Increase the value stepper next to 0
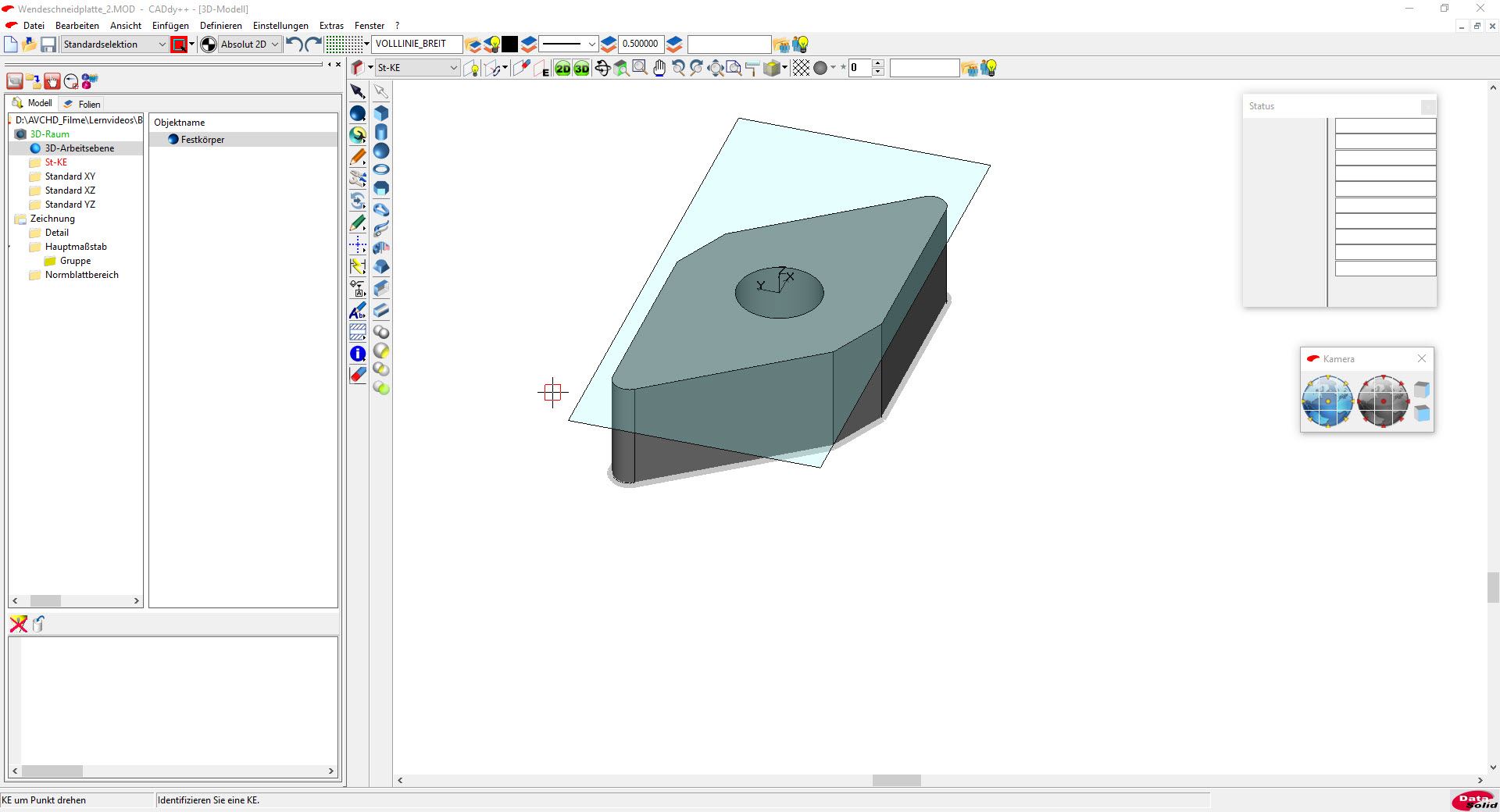 [x=878, y=64]
